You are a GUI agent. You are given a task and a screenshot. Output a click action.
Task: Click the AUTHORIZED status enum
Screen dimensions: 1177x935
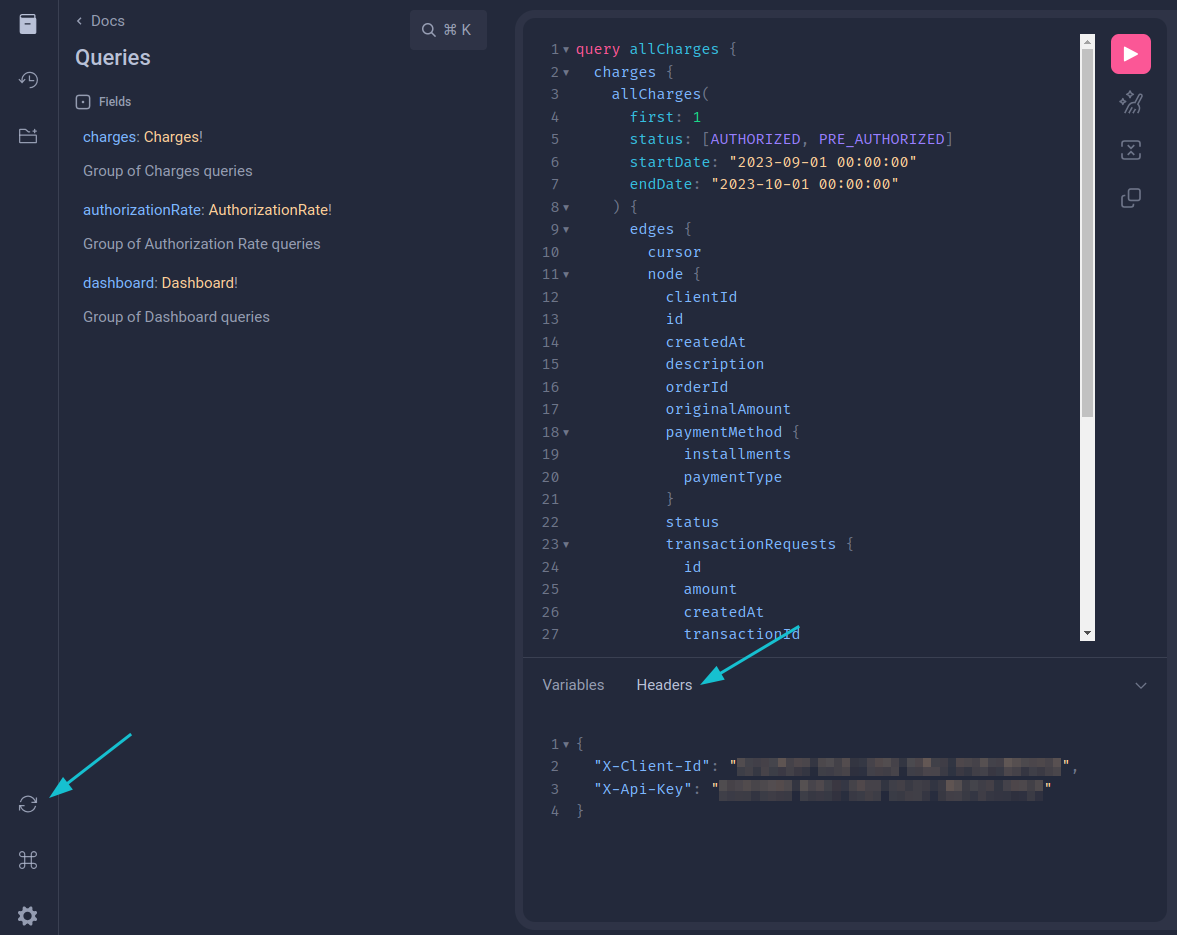tap(755, 140)
